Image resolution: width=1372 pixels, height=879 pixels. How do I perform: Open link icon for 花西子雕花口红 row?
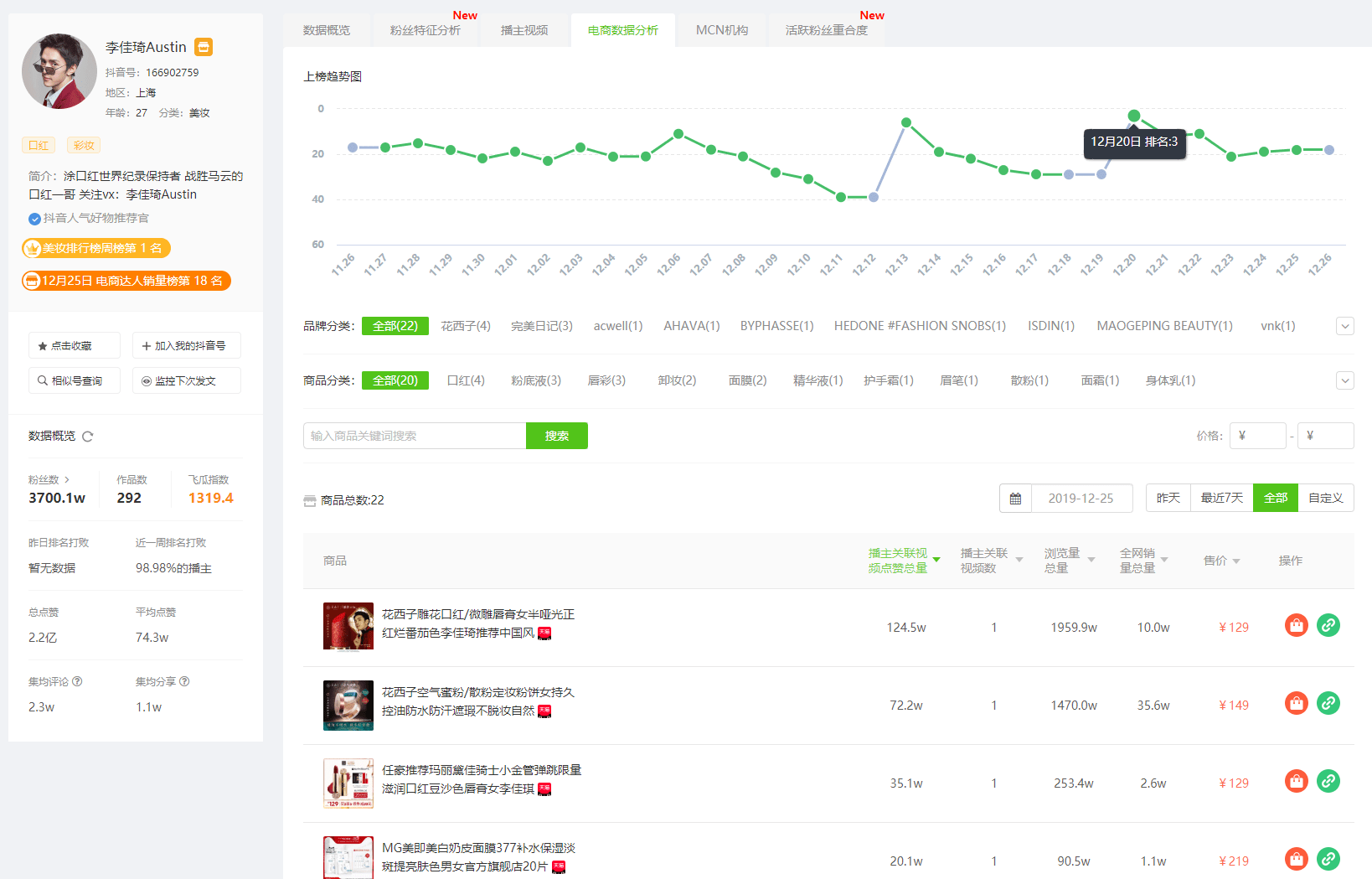(1328, 625)
